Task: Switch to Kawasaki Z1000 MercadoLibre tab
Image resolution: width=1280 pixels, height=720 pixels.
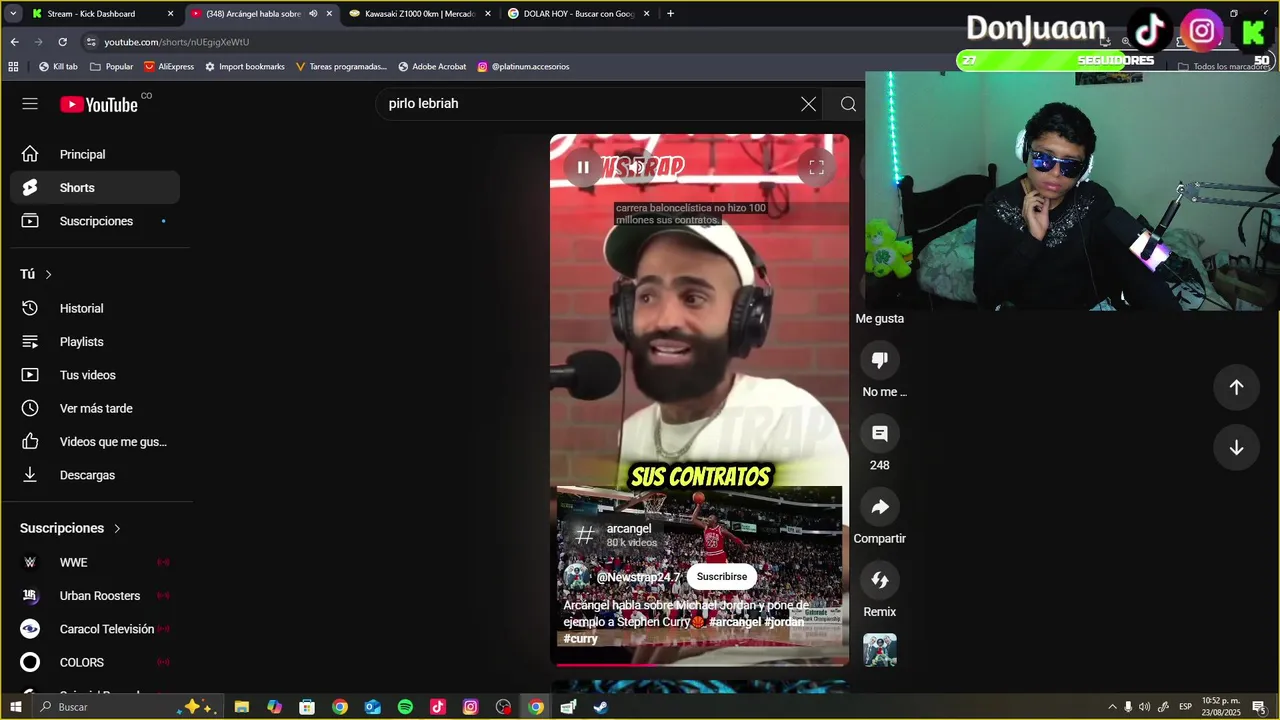Action: click(x=420, y=14)
